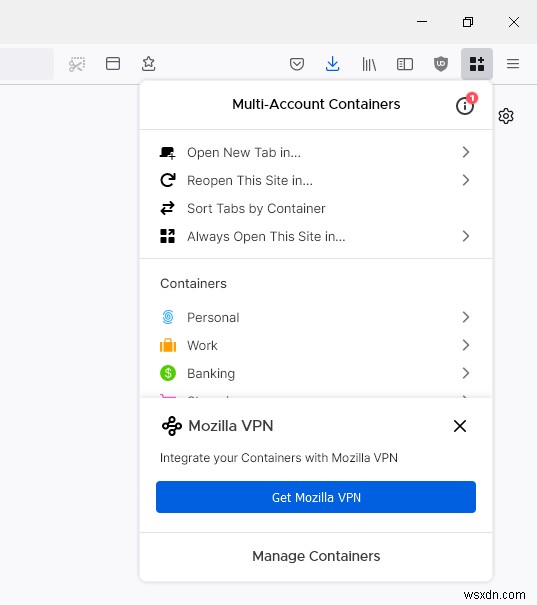Screen dimensions: 537x605
Task: Open the container tab window icon
Action: [113, 64]
